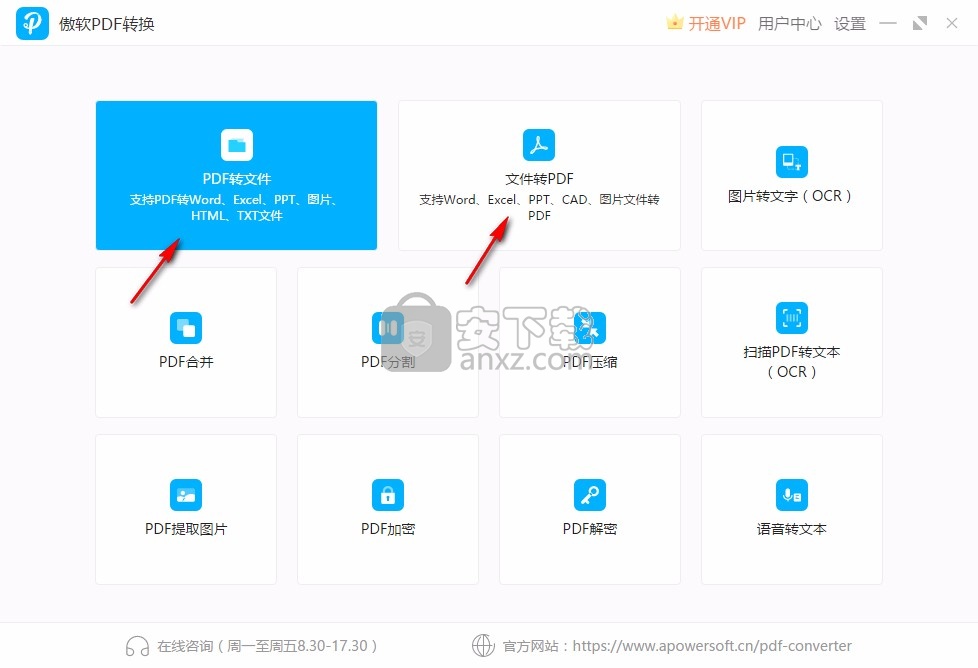The height and width of the screenshot is (668, 978).
Task: Select the PDF转文件 title text
Action: coord(236,179)
